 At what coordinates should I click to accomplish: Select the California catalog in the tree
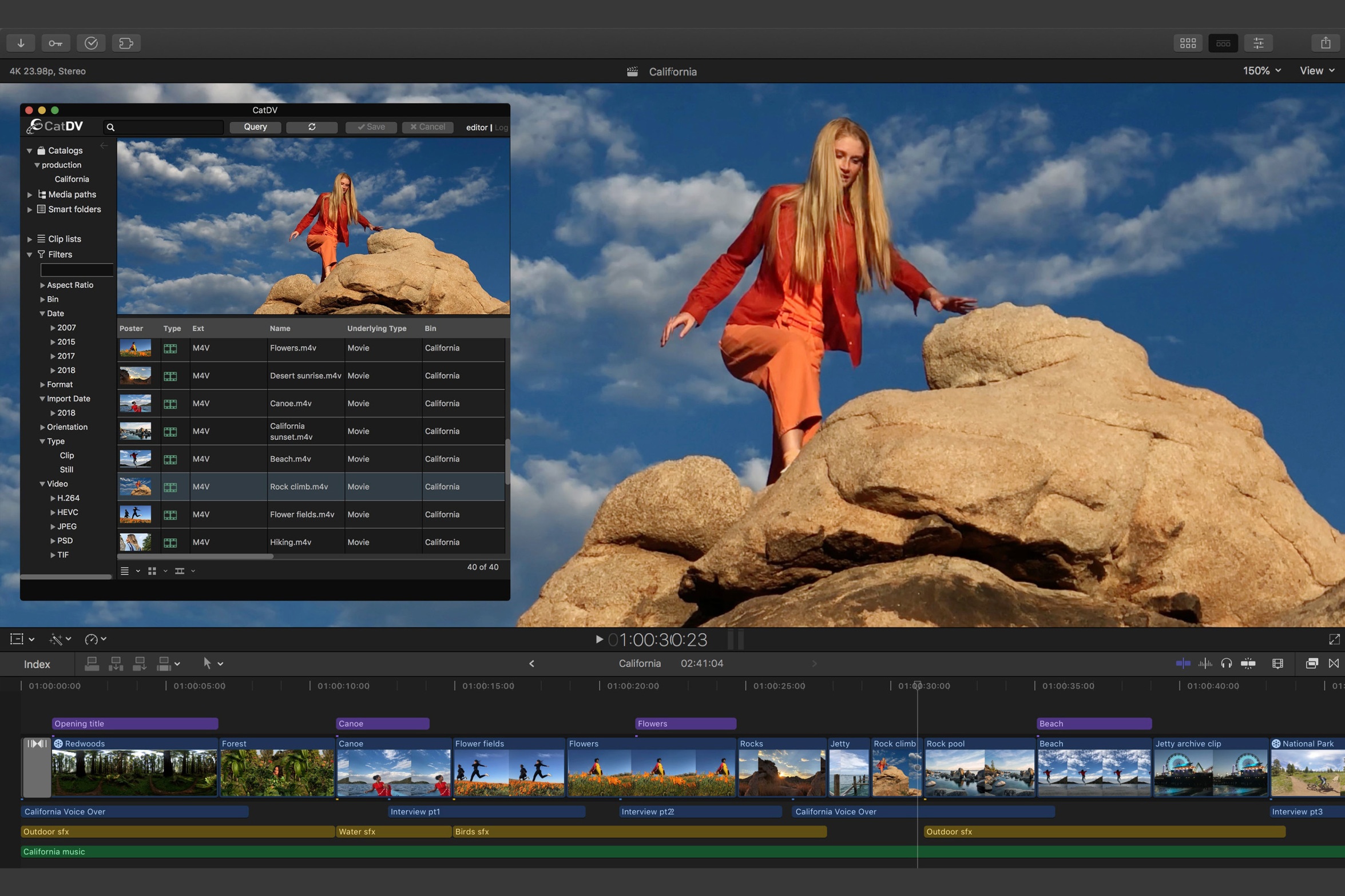pyautogui.click(x=72, y=179)
